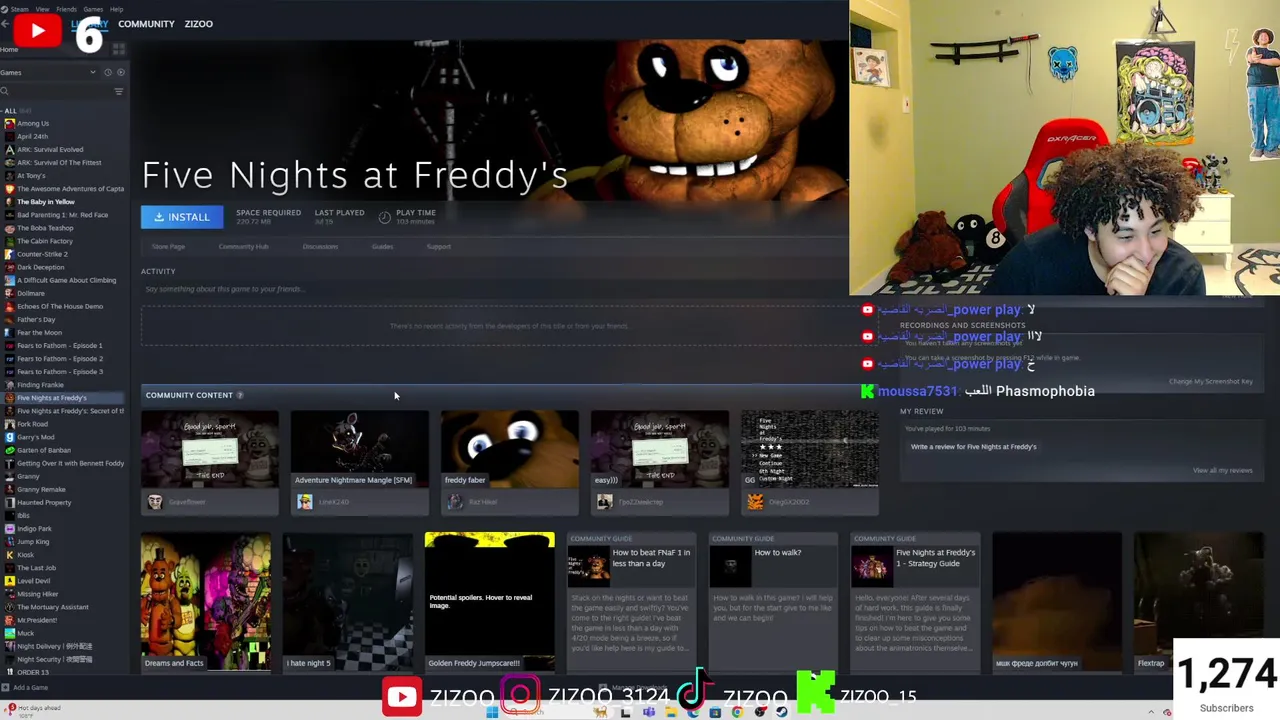This screenshot has height=720, width=1280.
Task: Select the Indigo Park game icon
Action: 10,528
